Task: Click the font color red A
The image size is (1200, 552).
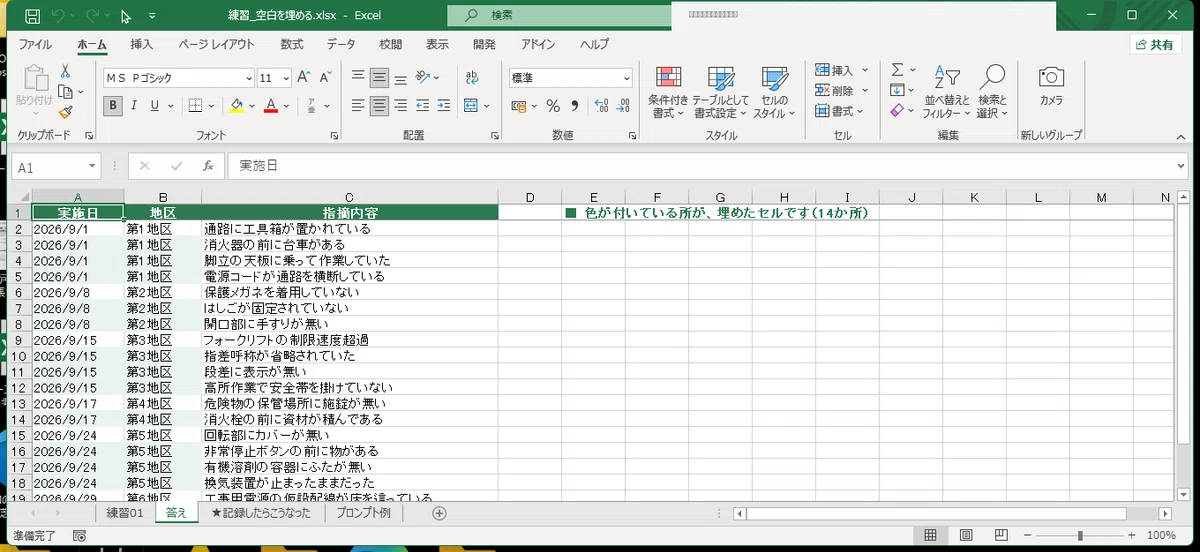Action: click(270, 106)
